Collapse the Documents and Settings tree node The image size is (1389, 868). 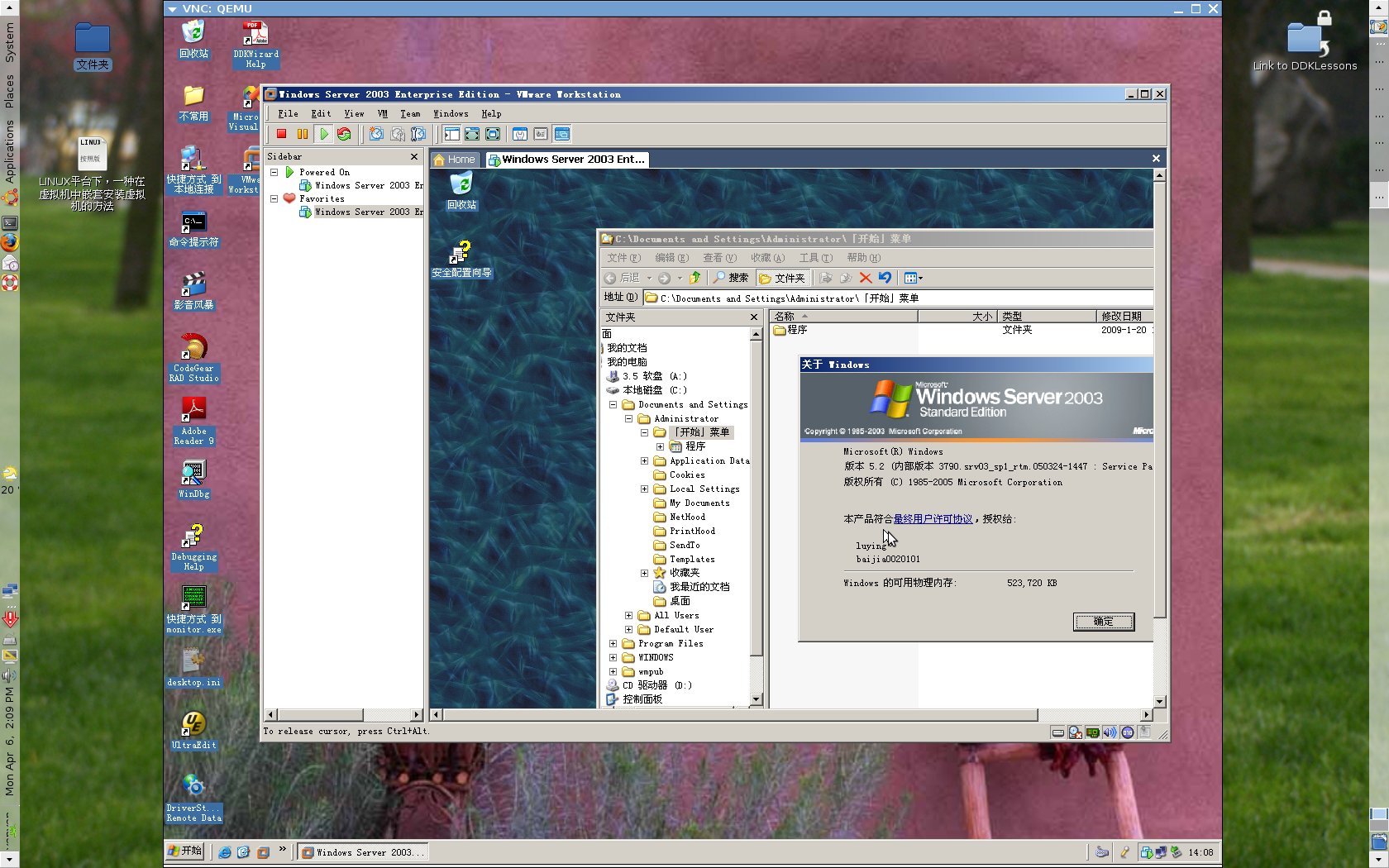coord(613,404)
